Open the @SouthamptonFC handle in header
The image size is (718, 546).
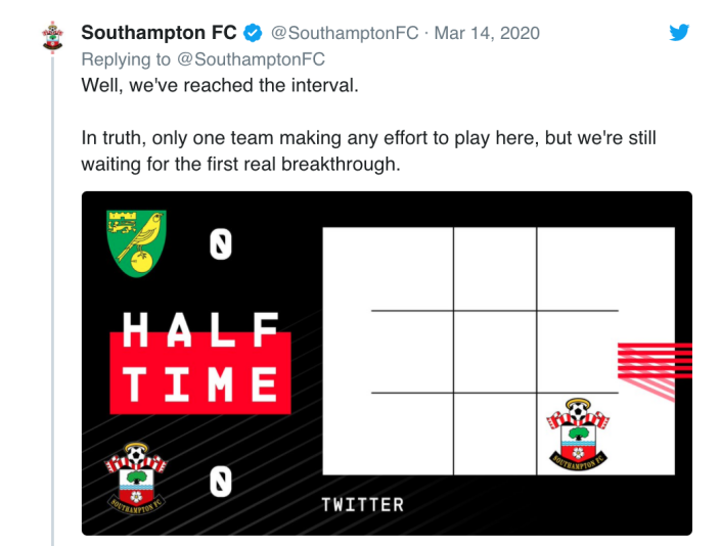(x=344, y=33)
